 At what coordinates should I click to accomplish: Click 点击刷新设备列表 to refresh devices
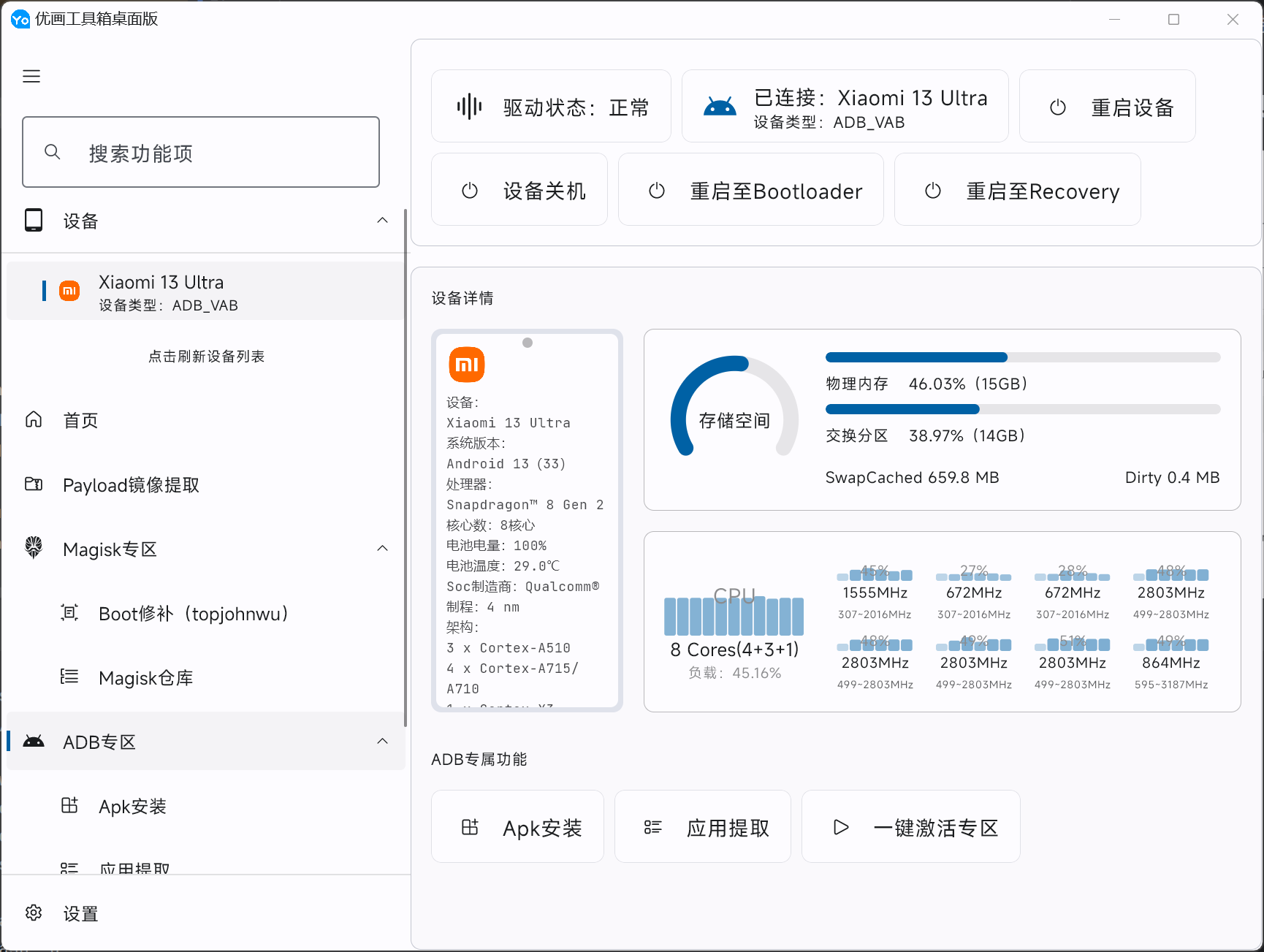coord(206,357)
